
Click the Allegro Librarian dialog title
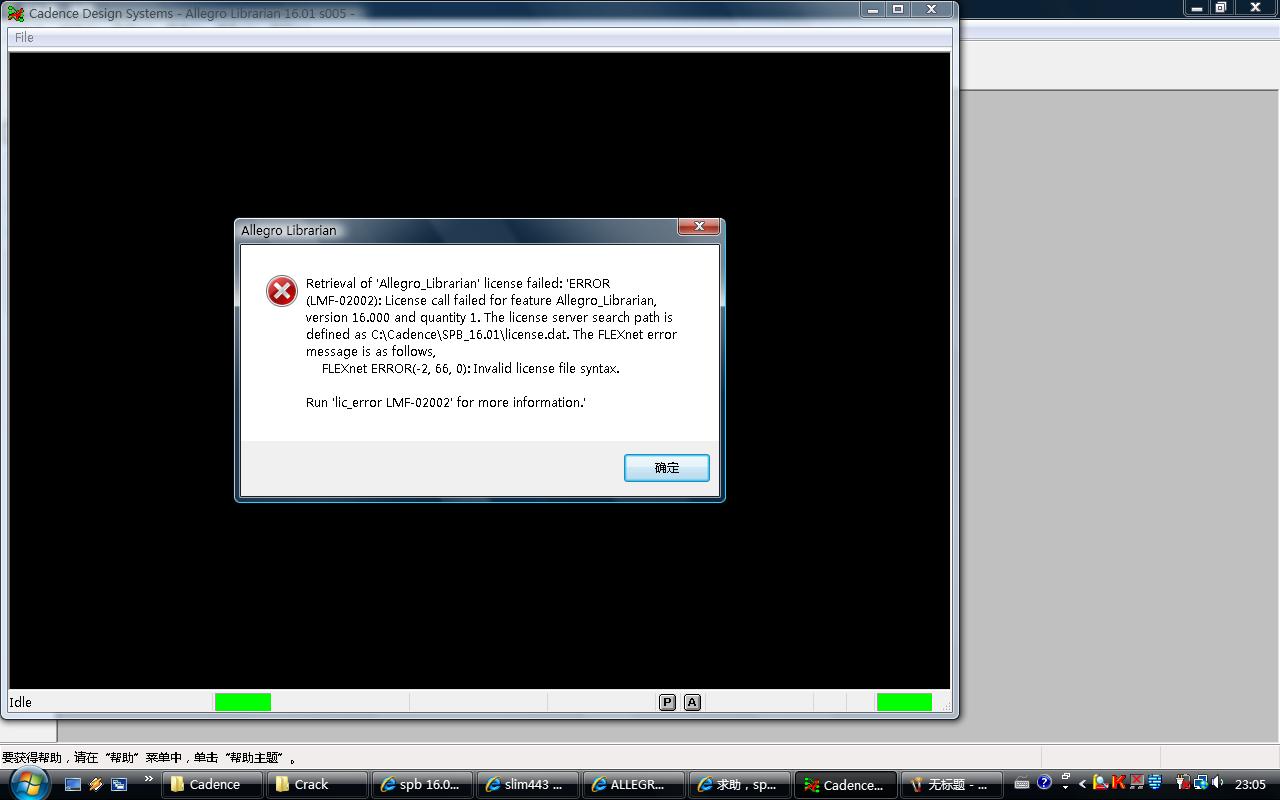[x=289, y=230]
